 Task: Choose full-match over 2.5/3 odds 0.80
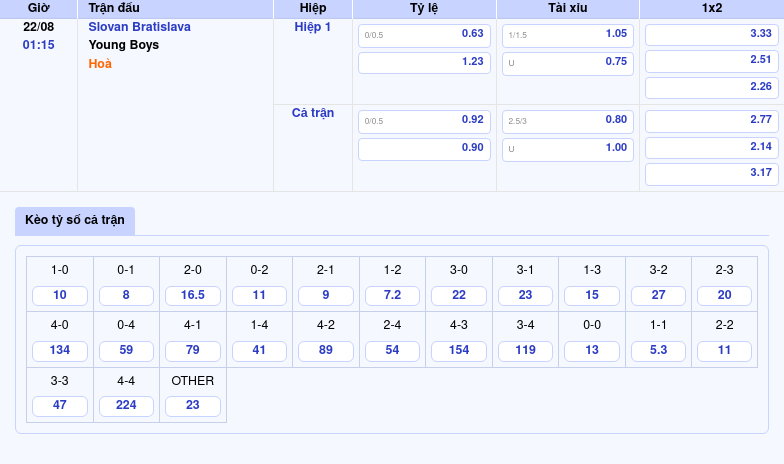click(568, 121)
